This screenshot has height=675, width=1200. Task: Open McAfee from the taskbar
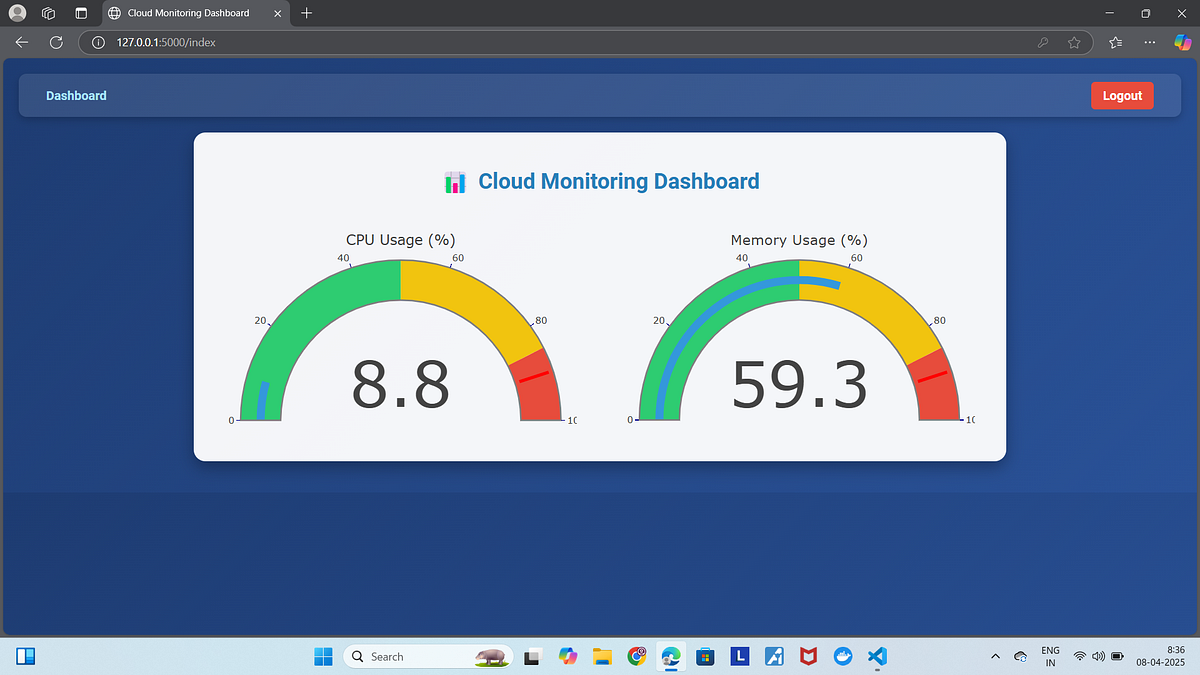tap(807, 656)
